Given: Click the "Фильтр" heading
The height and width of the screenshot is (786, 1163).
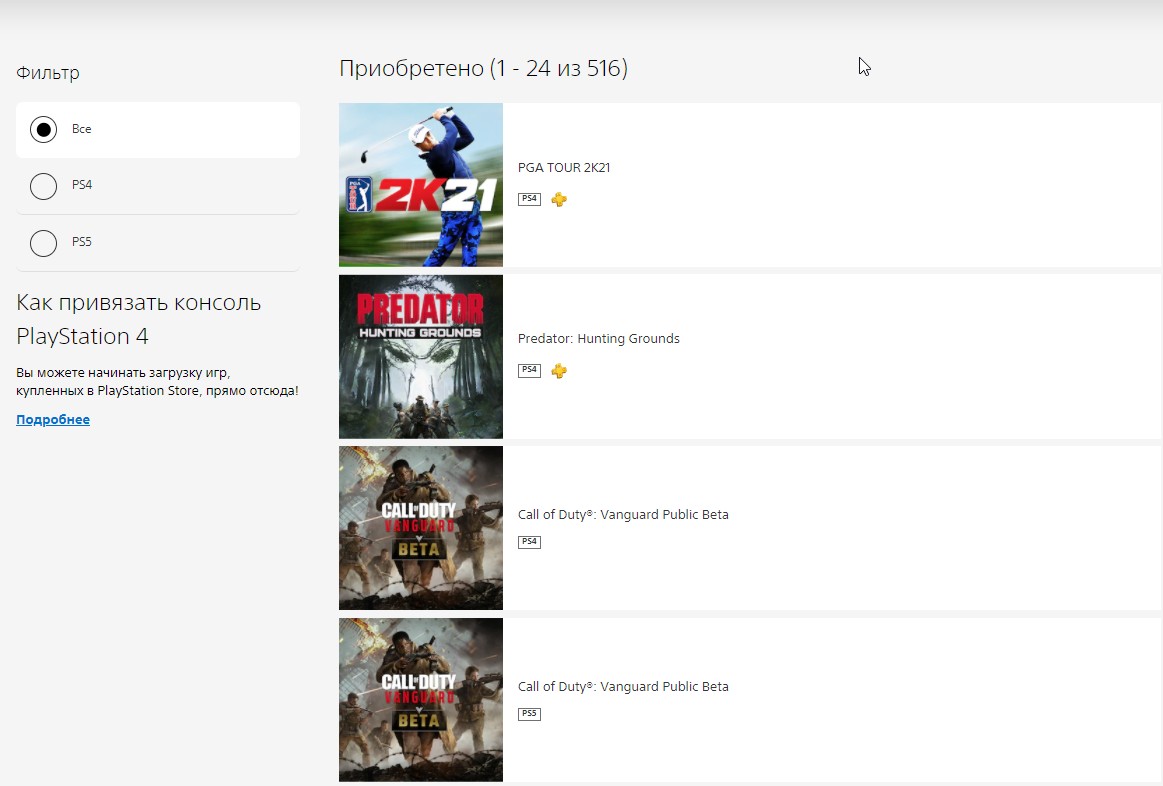Looking at the screenshot, I should click(x=47, y=73).
